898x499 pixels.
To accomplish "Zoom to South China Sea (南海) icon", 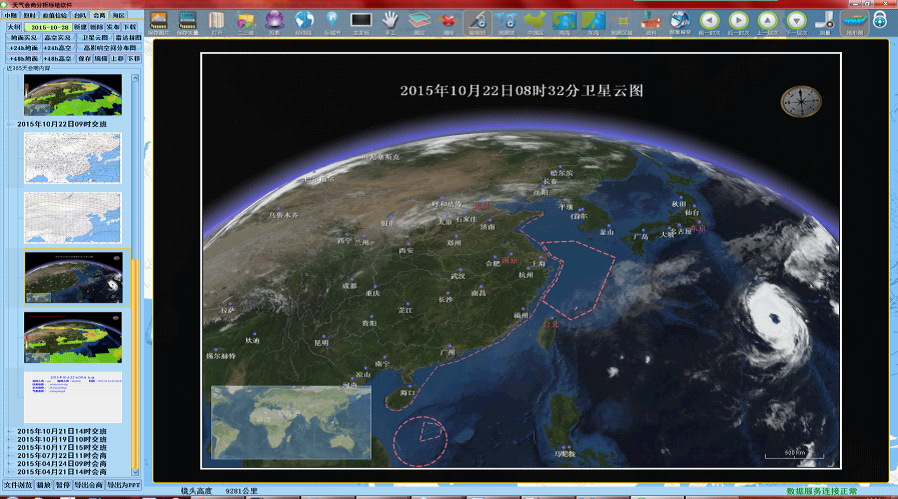I will click(564, 23).
